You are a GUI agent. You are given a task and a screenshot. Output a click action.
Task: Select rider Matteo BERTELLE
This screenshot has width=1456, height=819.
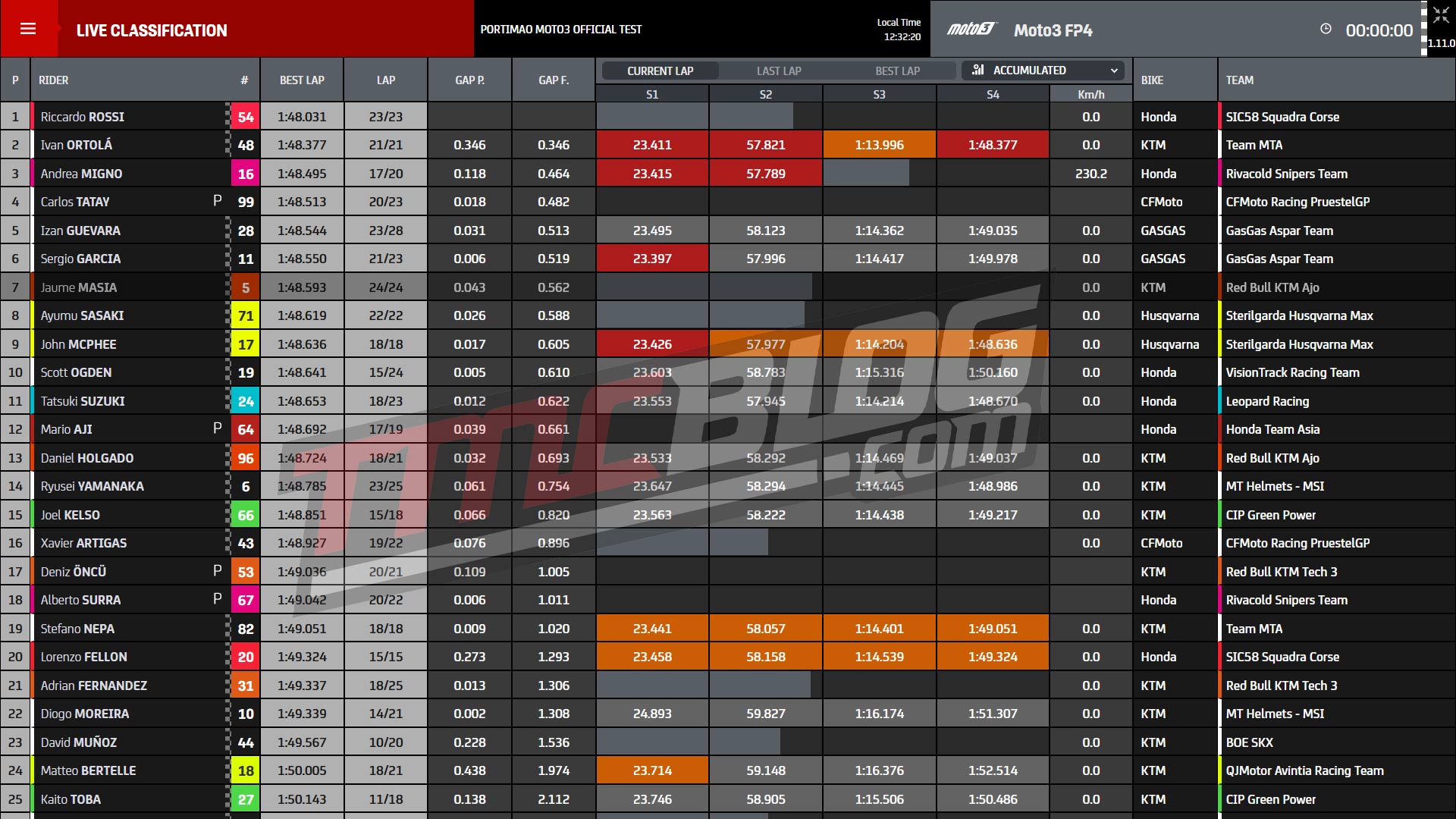point(89,770)
